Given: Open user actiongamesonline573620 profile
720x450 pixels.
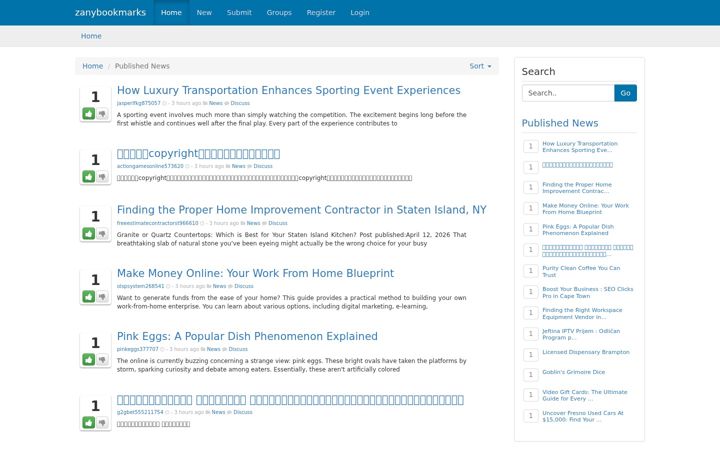Looking at the screenshot, I should pyautogui.click(x=150, y=166).
